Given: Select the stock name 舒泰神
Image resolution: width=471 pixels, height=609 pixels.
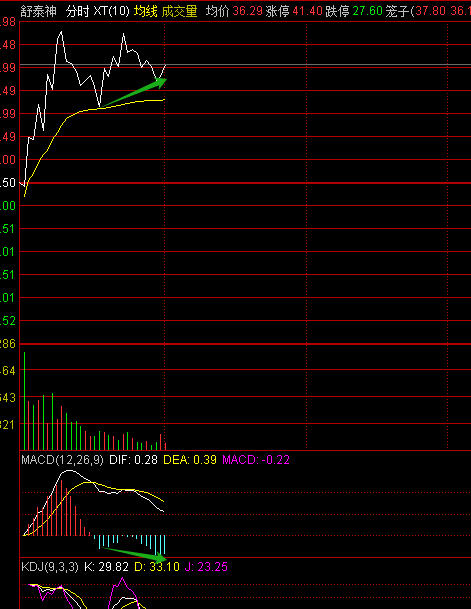Looking at the screenshot, I should 38,11.
